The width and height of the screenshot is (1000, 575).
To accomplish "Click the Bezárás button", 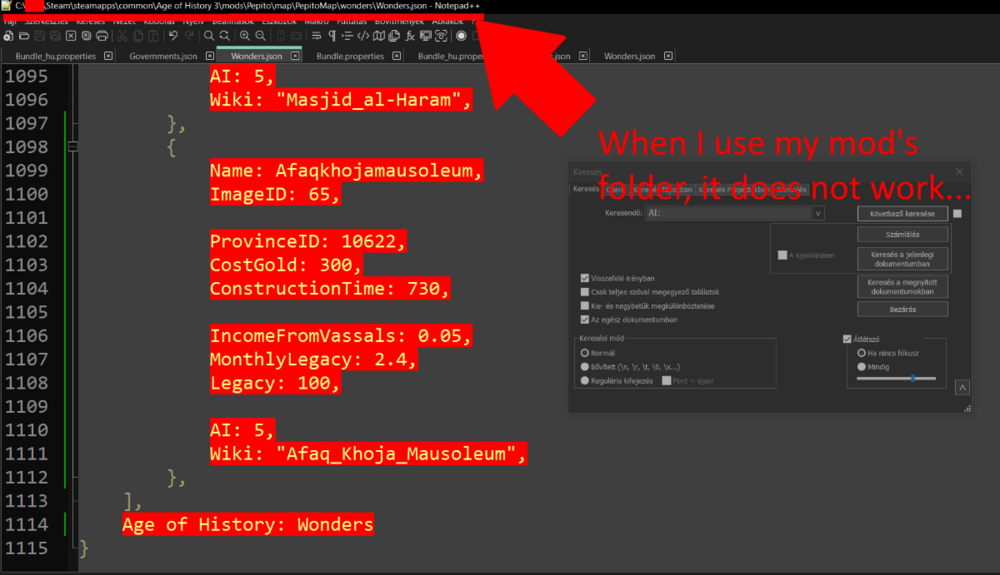I will pos(902,309).
